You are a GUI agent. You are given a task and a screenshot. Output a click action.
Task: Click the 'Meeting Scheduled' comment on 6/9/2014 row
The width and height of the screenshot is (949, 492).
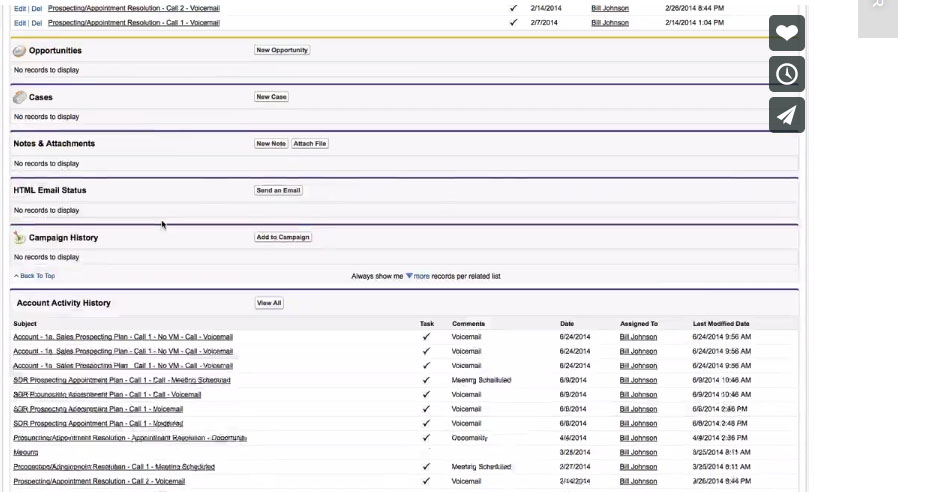pos(481,381)
